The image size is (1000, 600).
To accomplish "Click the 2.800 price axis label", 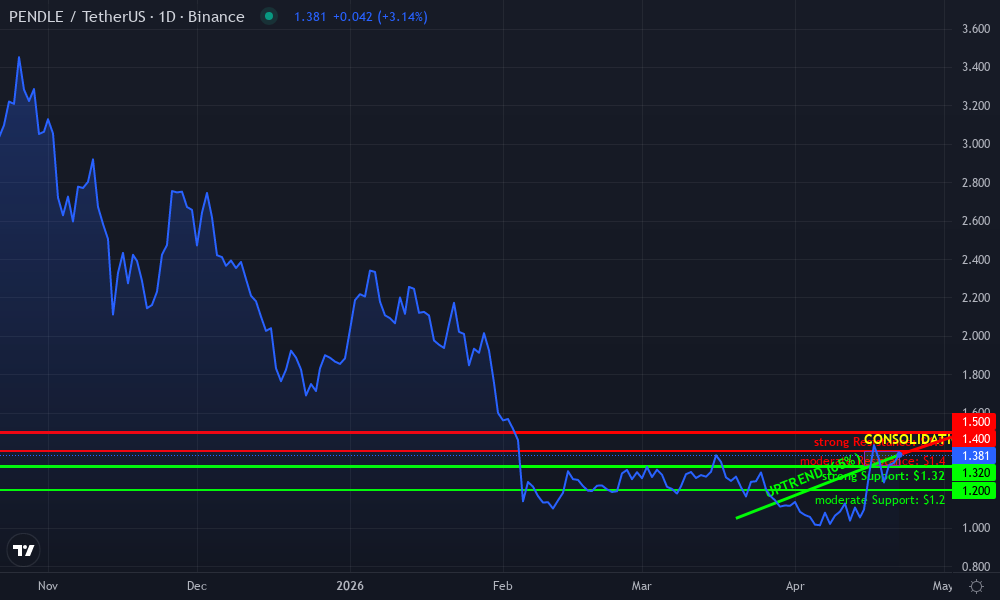I will [x=976, y=183].
